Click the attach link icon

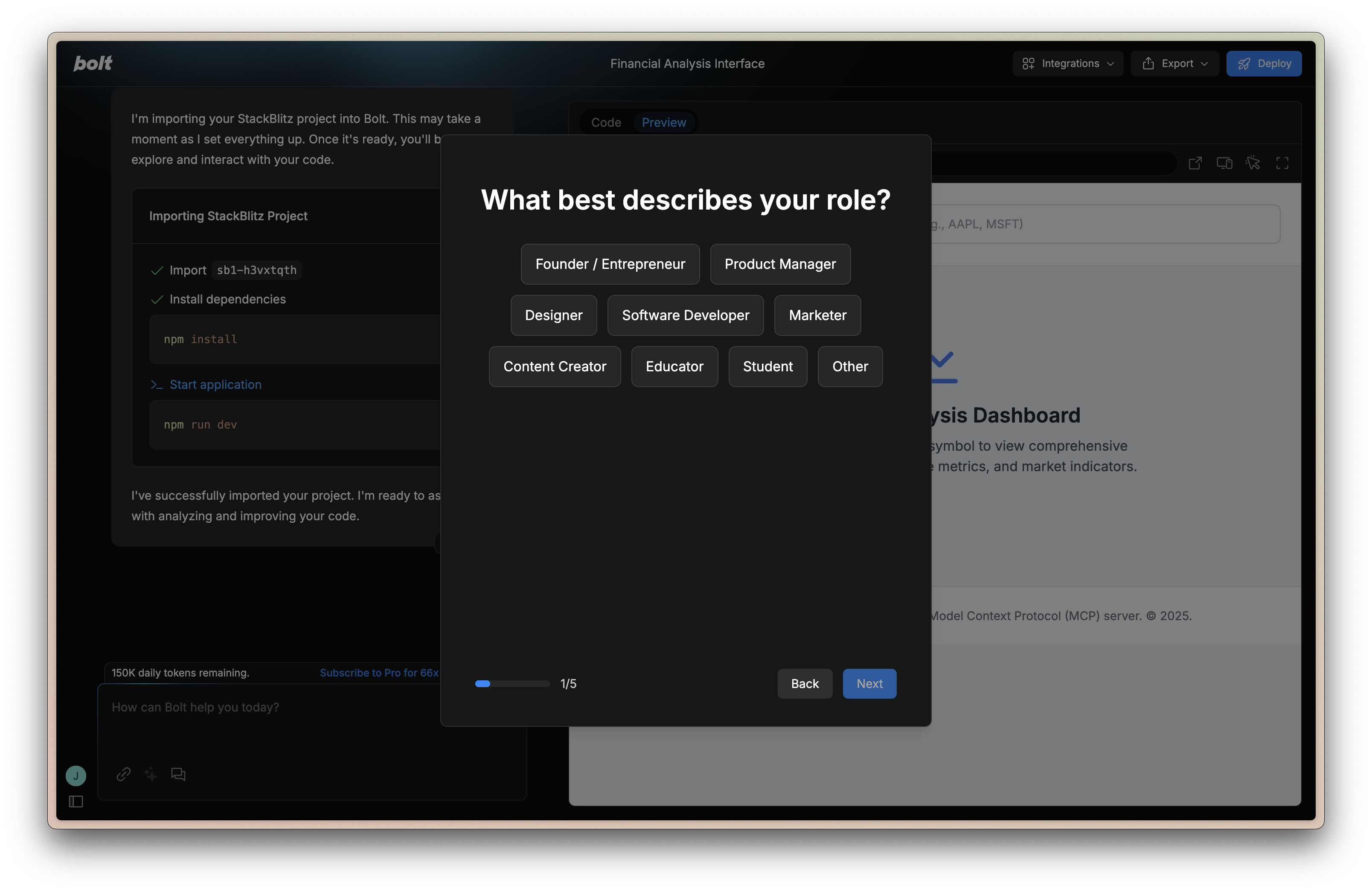[x=123, y=774]
